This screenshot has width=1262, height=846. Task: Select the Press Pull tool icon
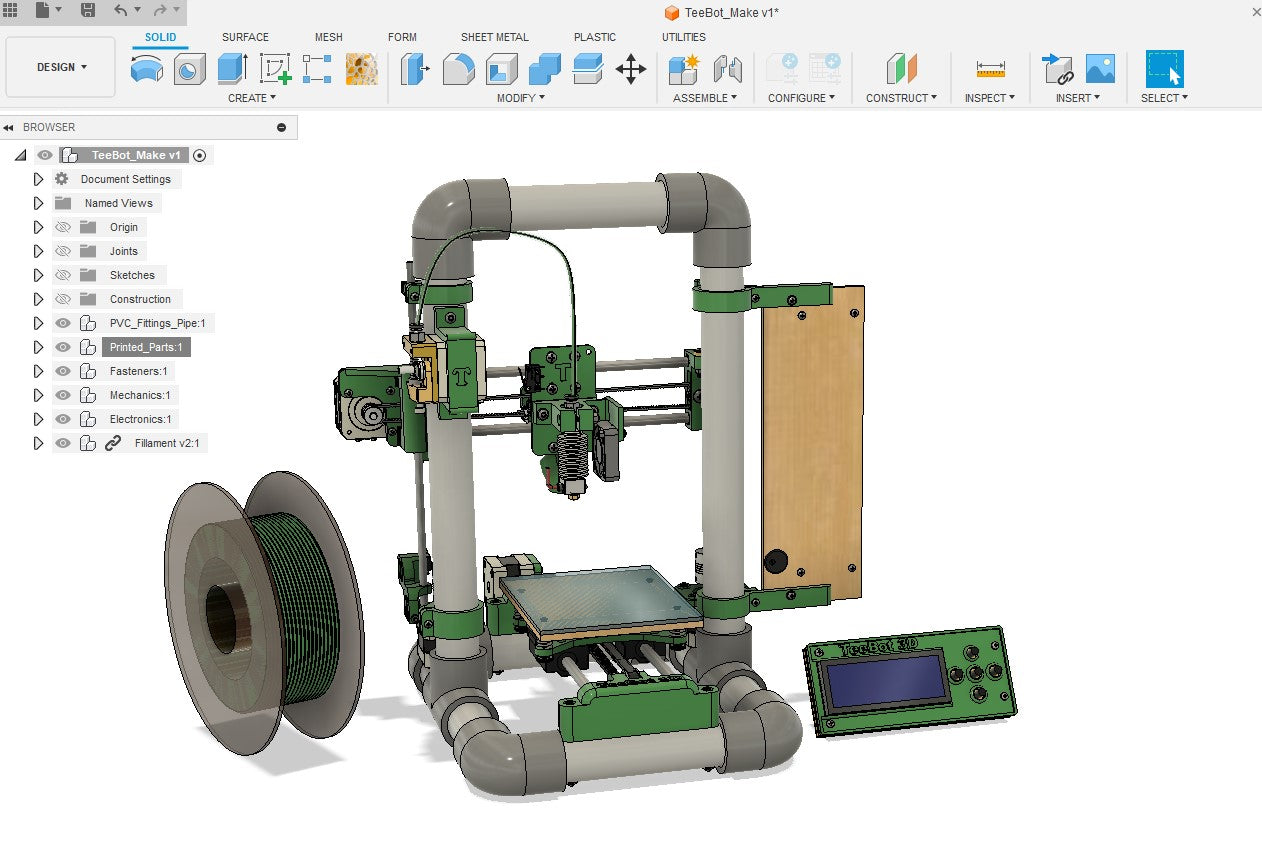click(x=415, y=69)
